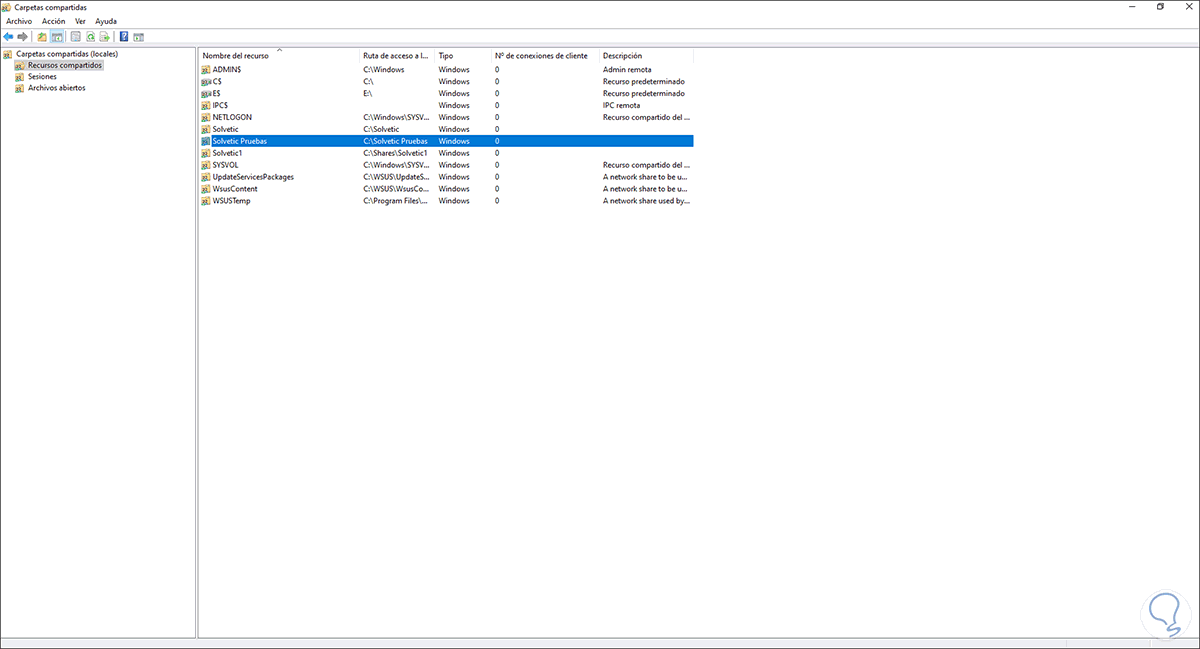The image size is (1200, 649).
Task: Open the Ayuda dropdown menu
Action: point(105,20)
